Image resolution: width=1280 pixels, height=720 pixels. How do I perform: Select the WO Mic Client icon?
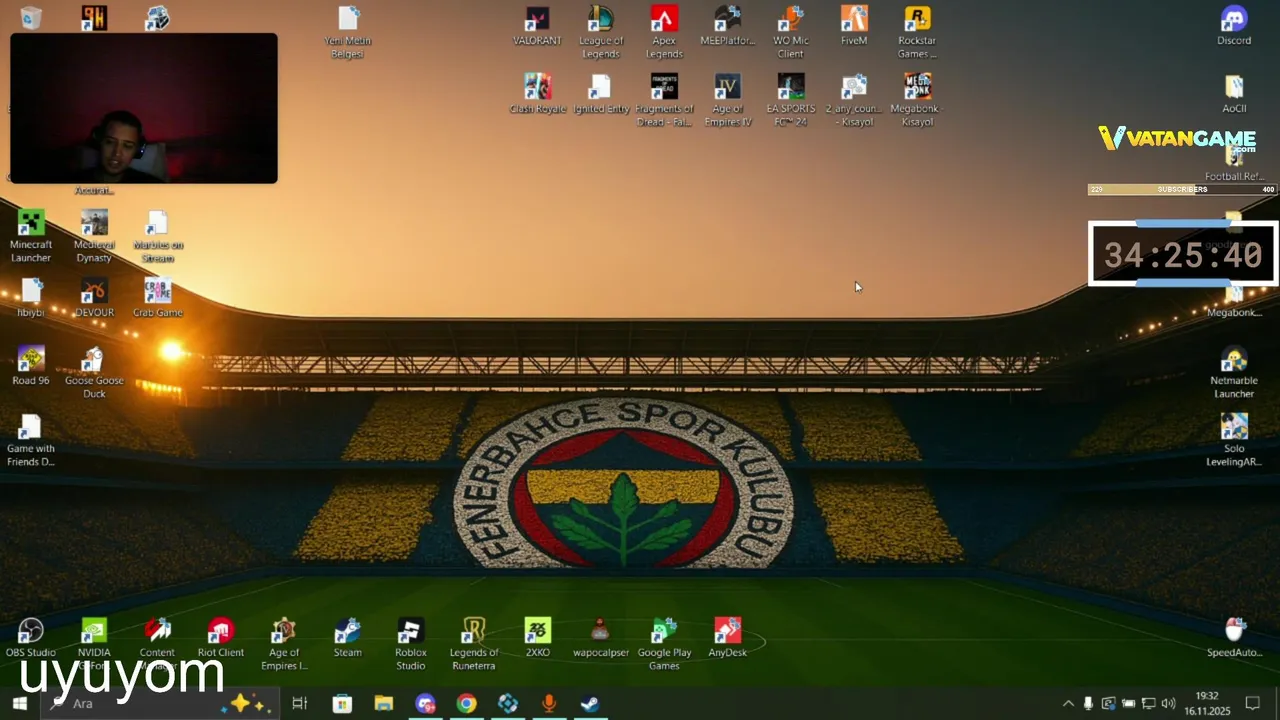coord(790,32)
